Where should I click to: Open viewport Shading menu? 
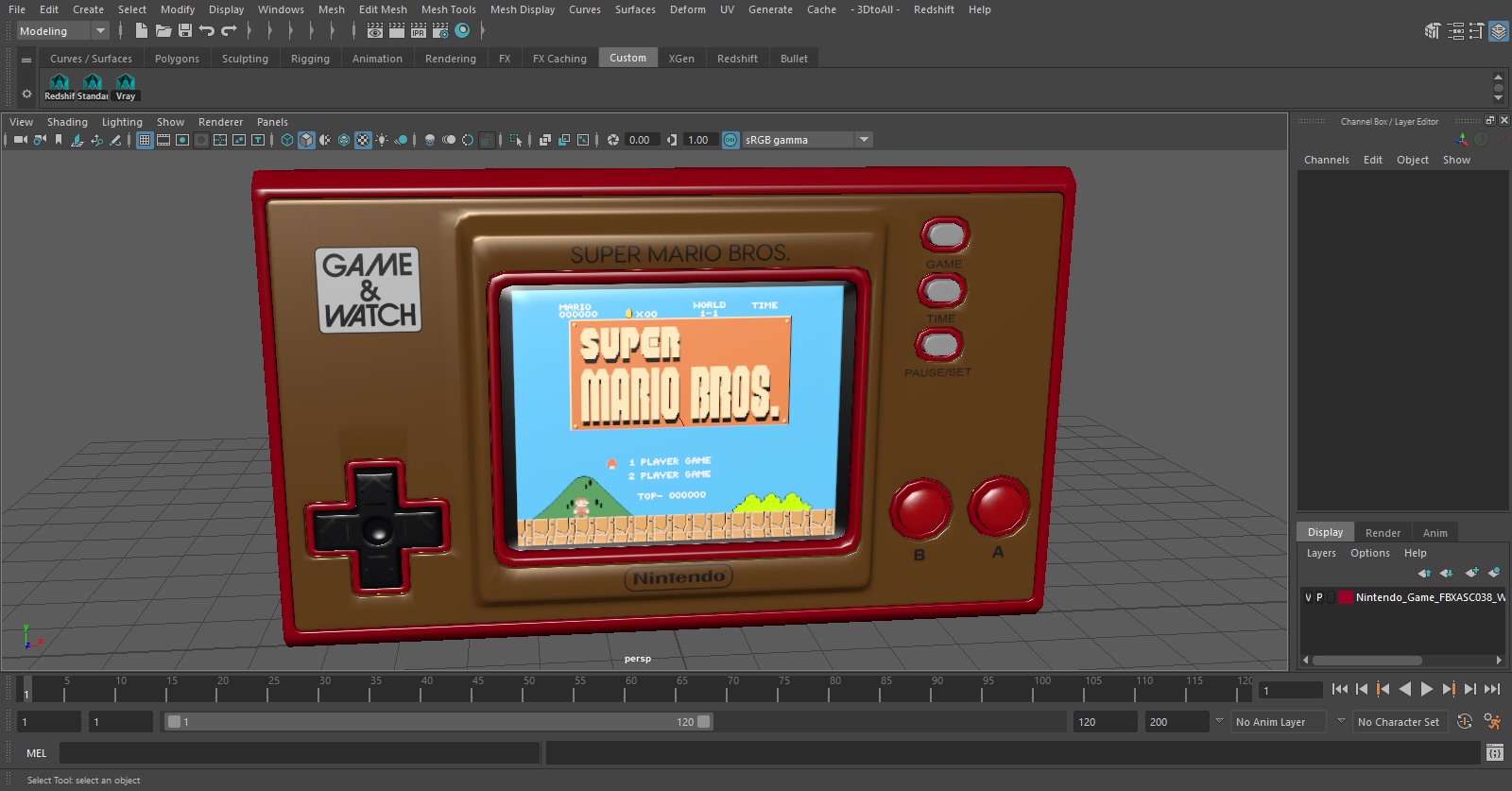pyautogui.click(x=67, y=122)
